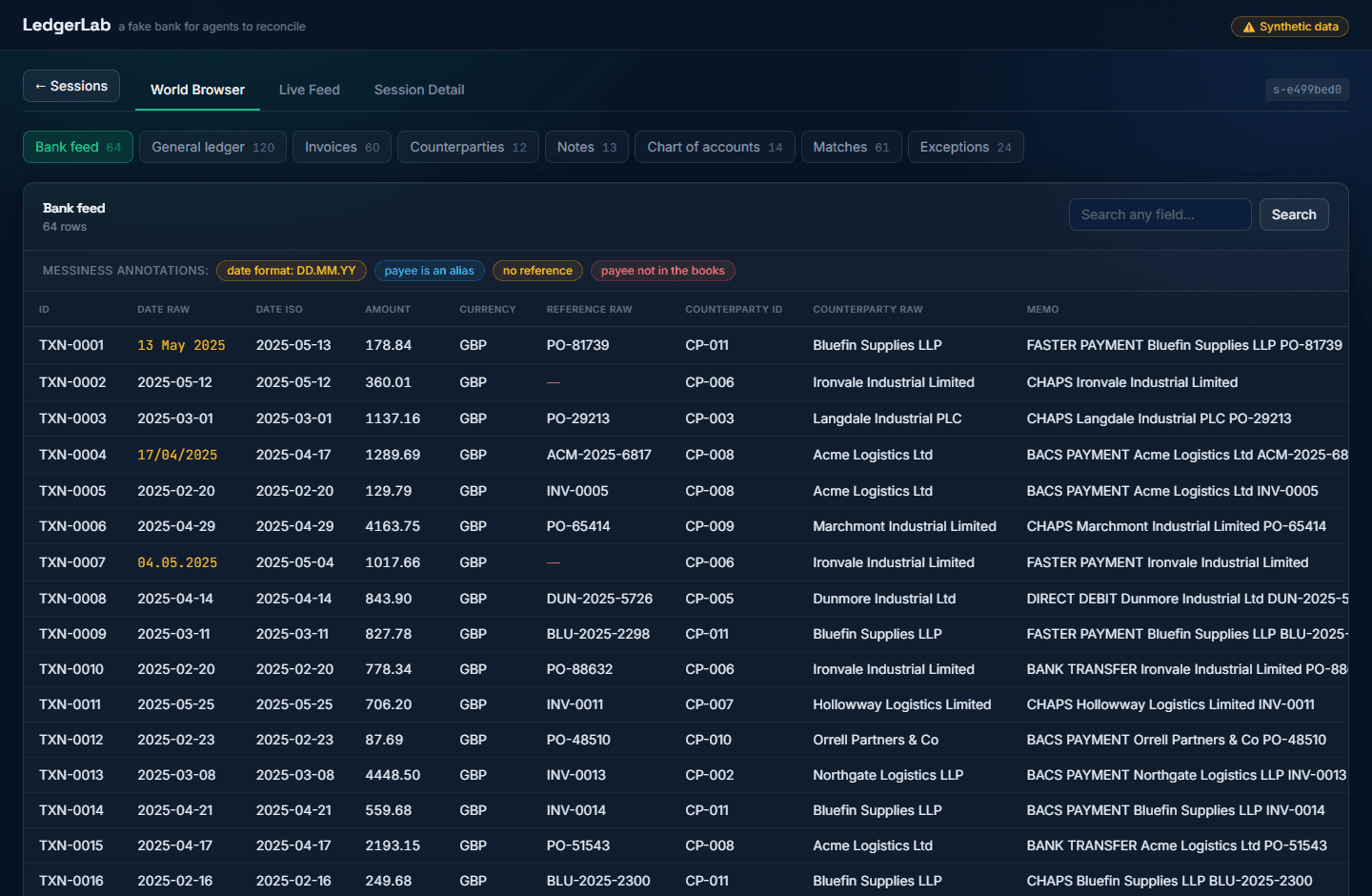1372x896 pixels.
Task: Click the payee is an alias annotation
Action: (x=430, y=271)
